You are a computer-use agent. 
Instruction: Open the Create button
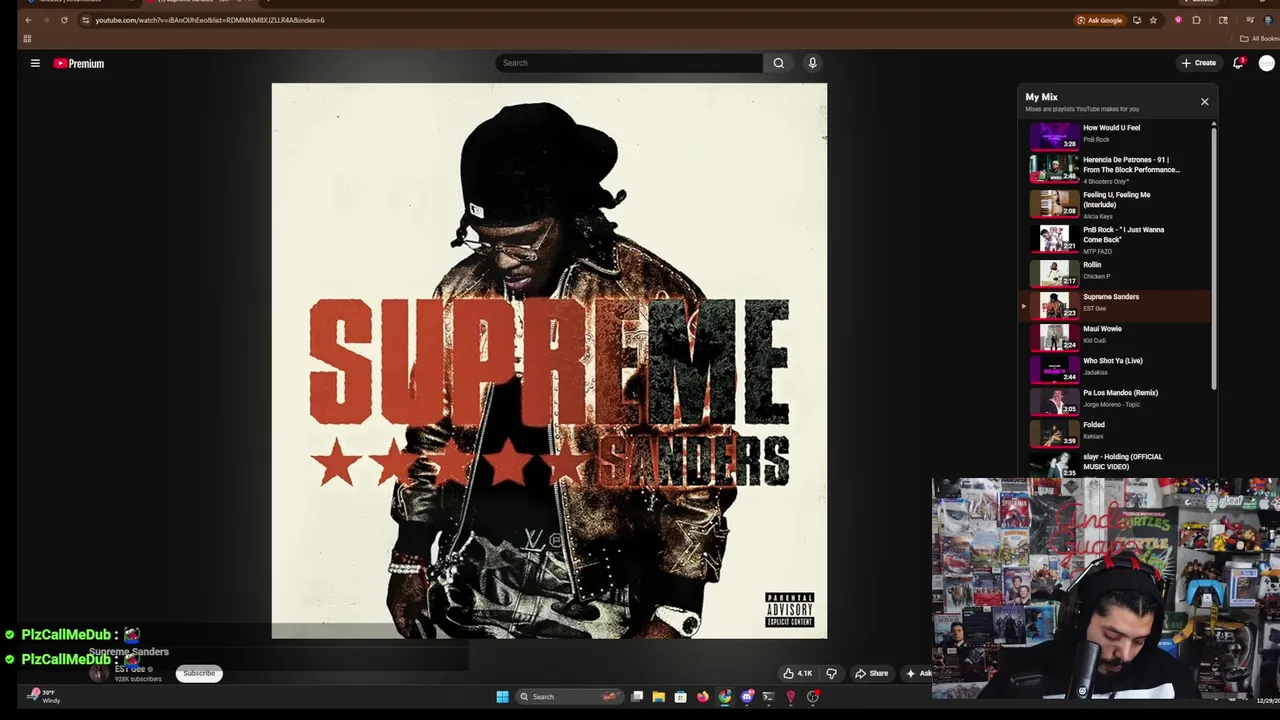point(1198,63)
